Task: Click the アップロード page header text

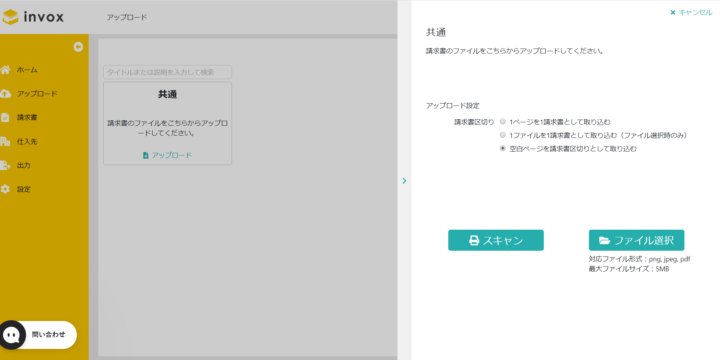Action: pyautogui.click(x=127, y=17)
